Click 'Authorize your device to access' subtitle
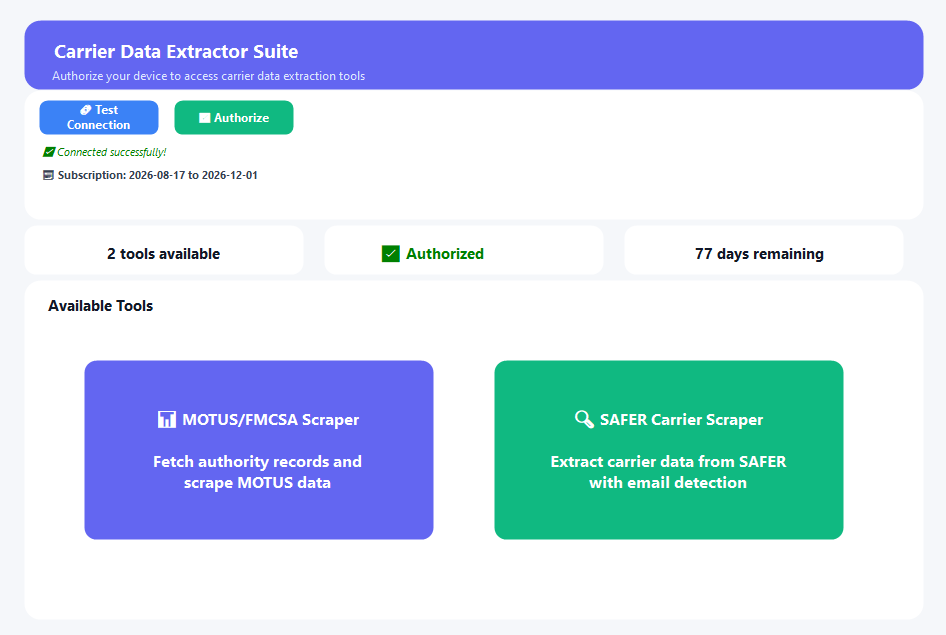Viewport: 946px width, 635px height. click(209, 76)
